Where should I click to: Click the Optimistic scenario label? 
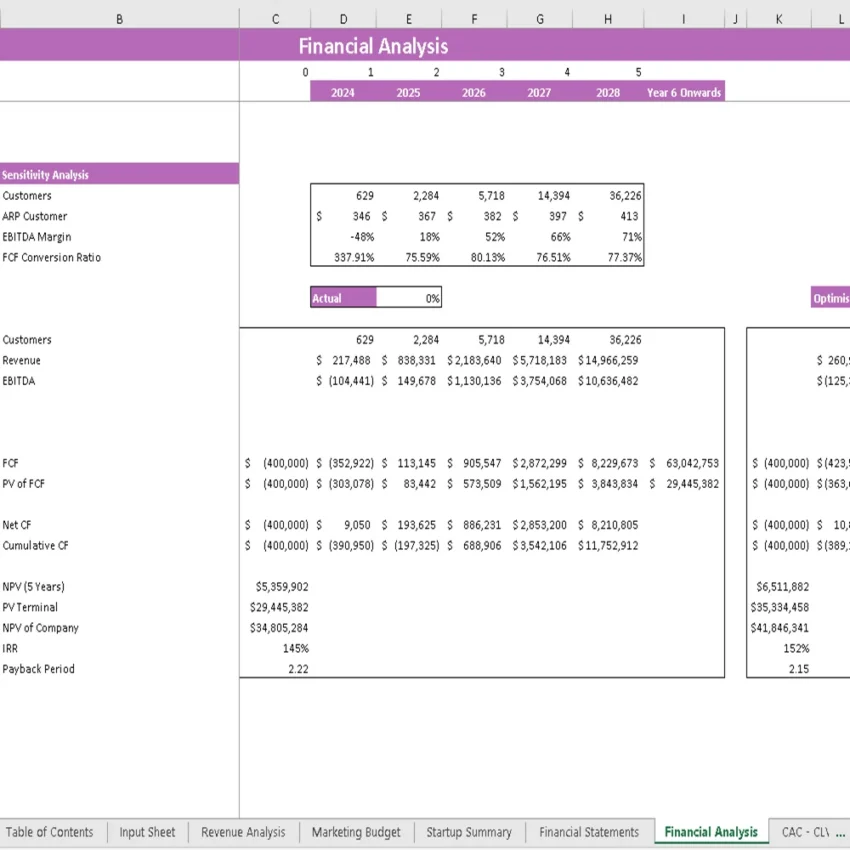tap(832, 297)
